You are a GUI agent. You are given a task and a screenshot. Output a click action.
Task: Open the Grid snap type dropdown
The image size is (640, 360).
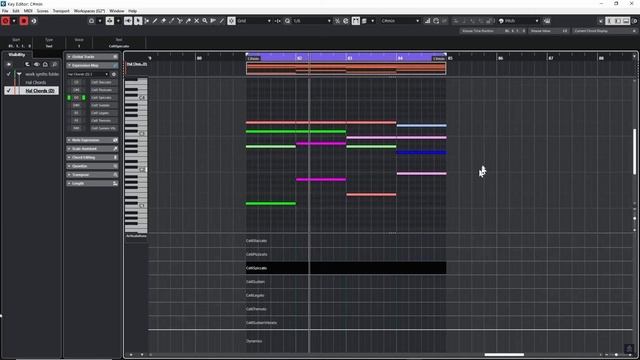click(x=254, y=21)
